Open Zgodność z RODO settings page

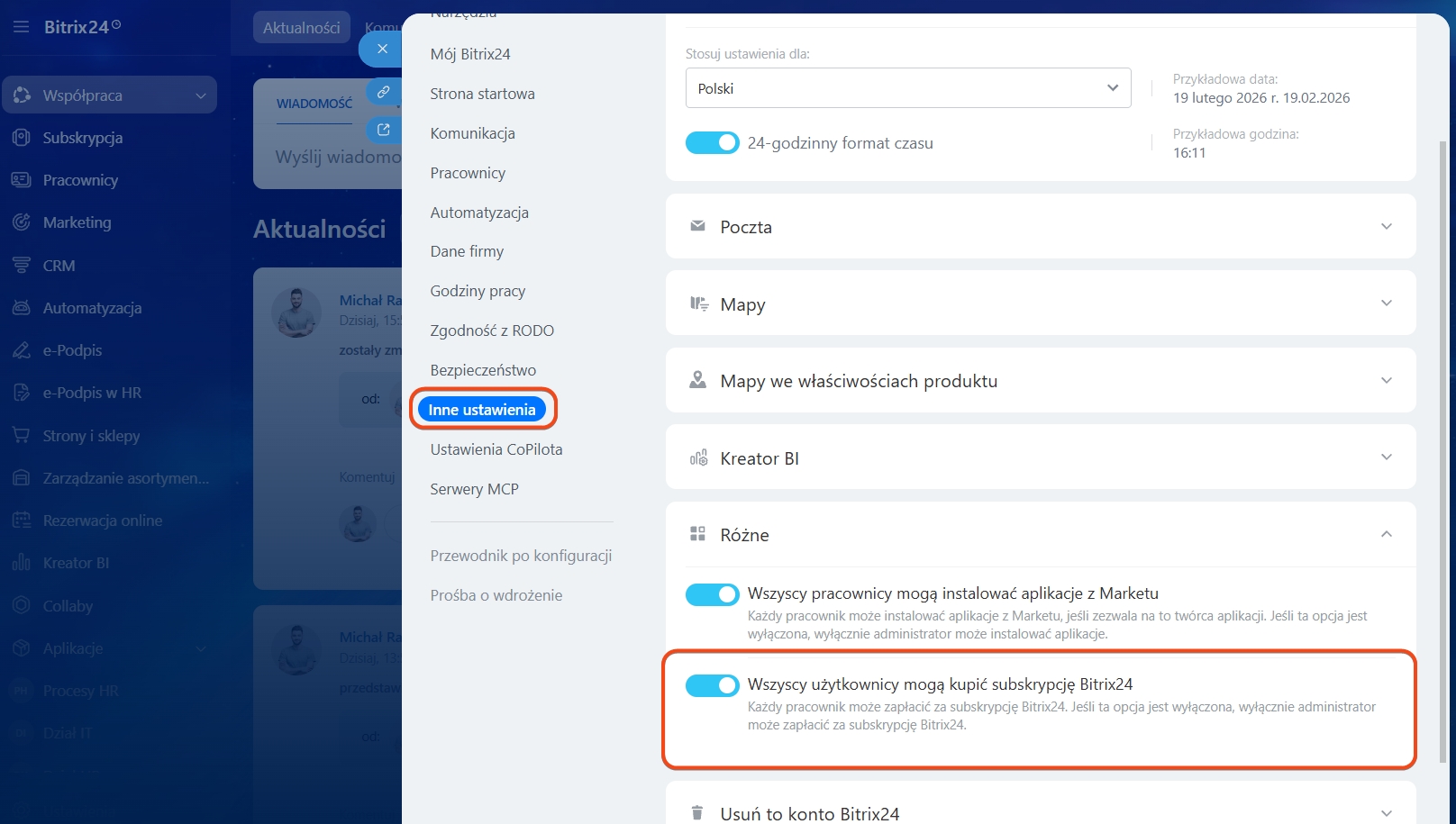[492, 331]
